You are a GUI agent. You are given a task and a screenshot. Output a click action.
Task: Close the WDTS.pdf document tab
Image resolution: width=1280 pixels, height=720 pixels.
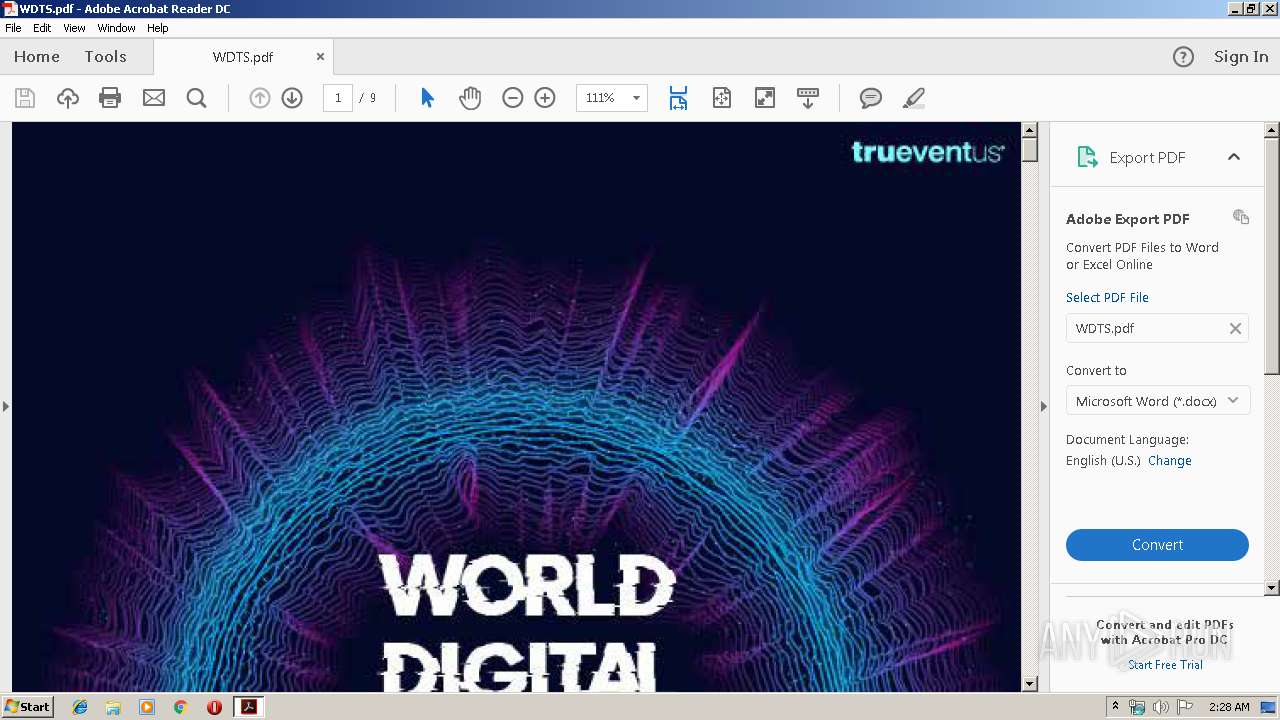coord(320,57)
